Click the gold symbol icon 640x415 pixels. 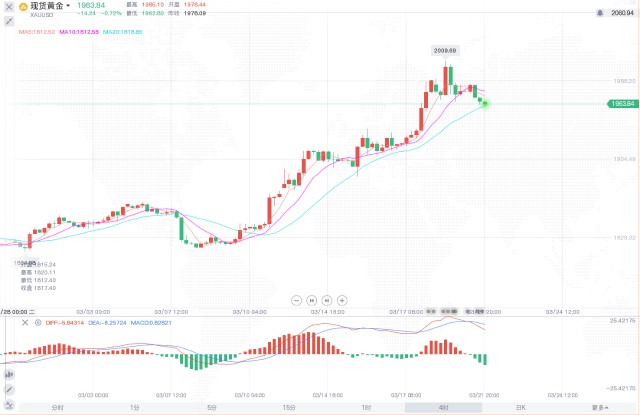coord(20,7)
